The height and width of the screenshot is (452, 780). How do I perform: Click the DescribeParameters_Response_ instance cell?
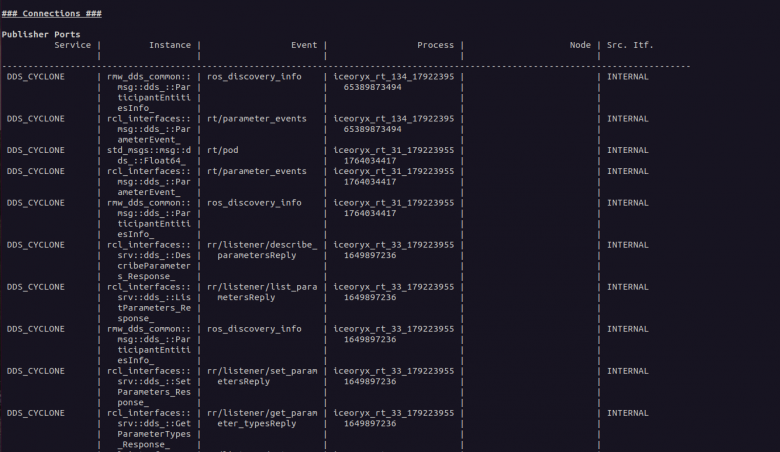(149, 261)
